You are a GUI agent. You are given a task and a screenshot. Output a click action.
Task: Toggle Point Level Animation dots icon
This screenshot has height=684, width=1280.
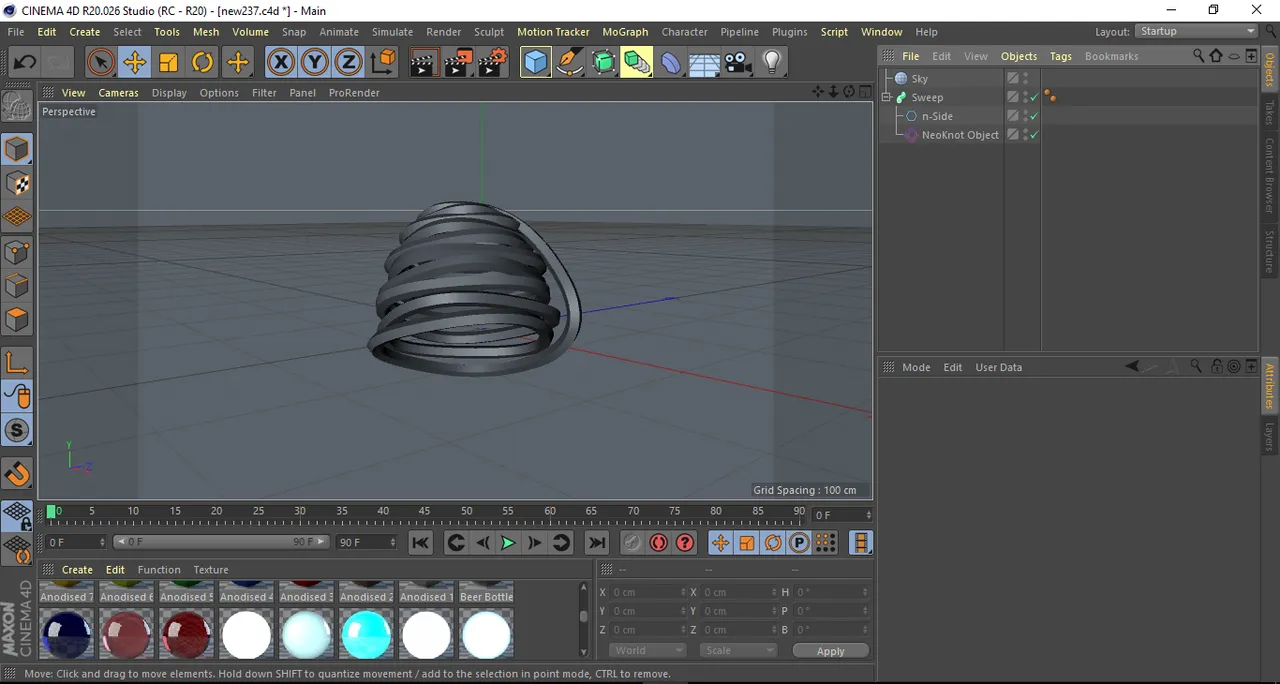tap(825, 543)
